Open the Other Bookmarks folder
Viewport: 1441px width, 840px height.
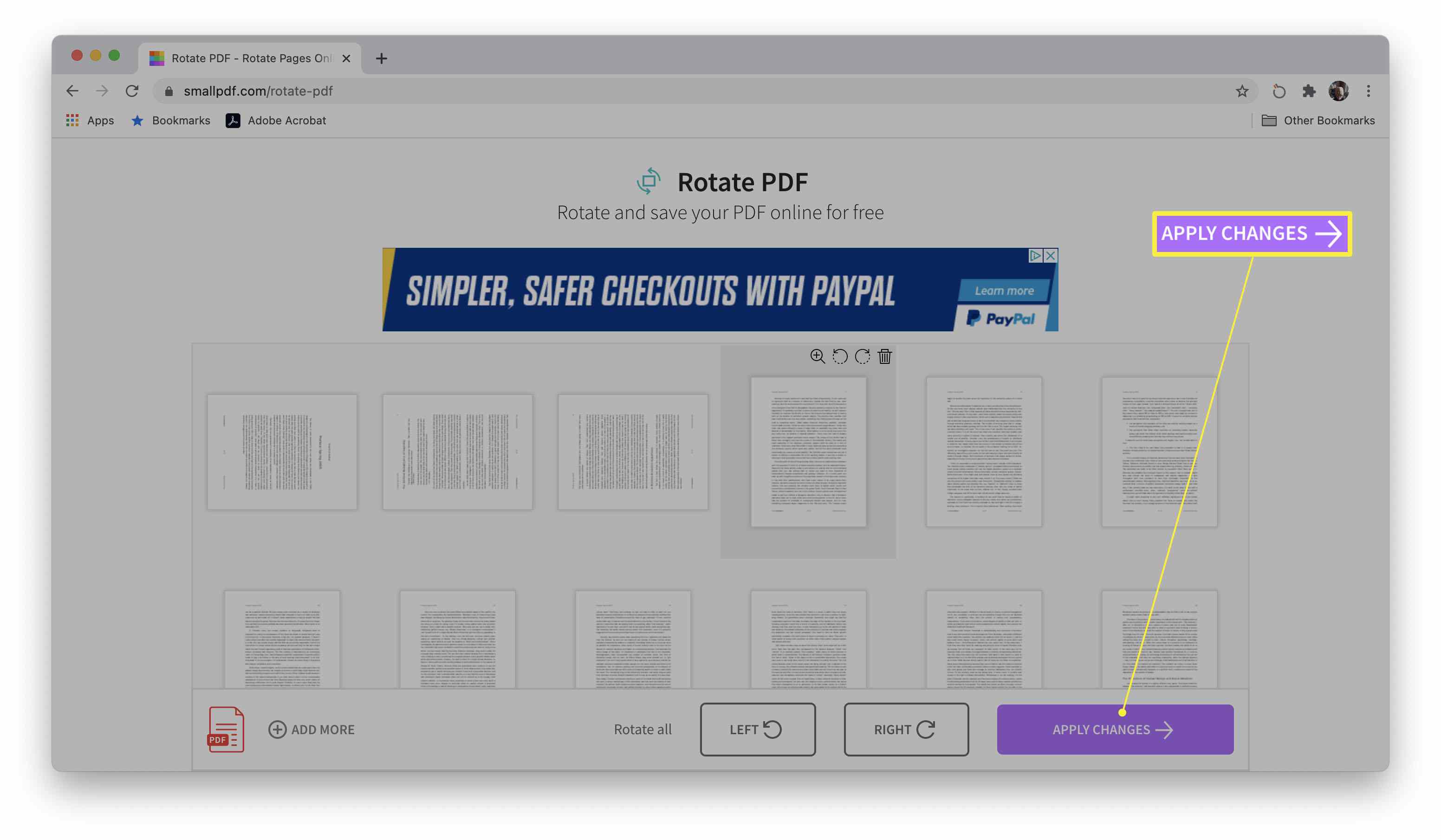1318,121
